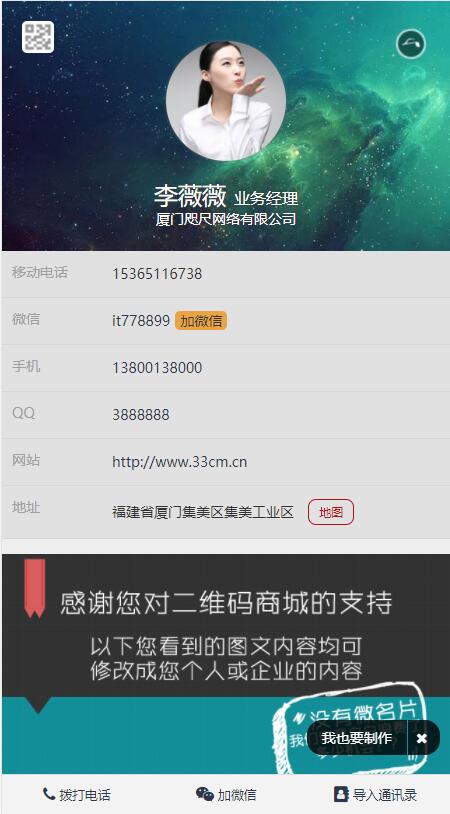450x814 pixels.
Task: Open the 感谢您对二维码商城的支持 banner
Action: (226, 603)
